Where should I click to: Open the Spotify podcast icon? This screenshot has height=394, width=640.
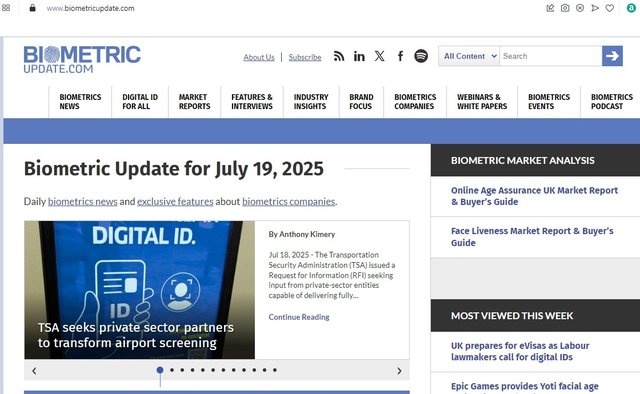pyautogui.click(x=421, y=56)
